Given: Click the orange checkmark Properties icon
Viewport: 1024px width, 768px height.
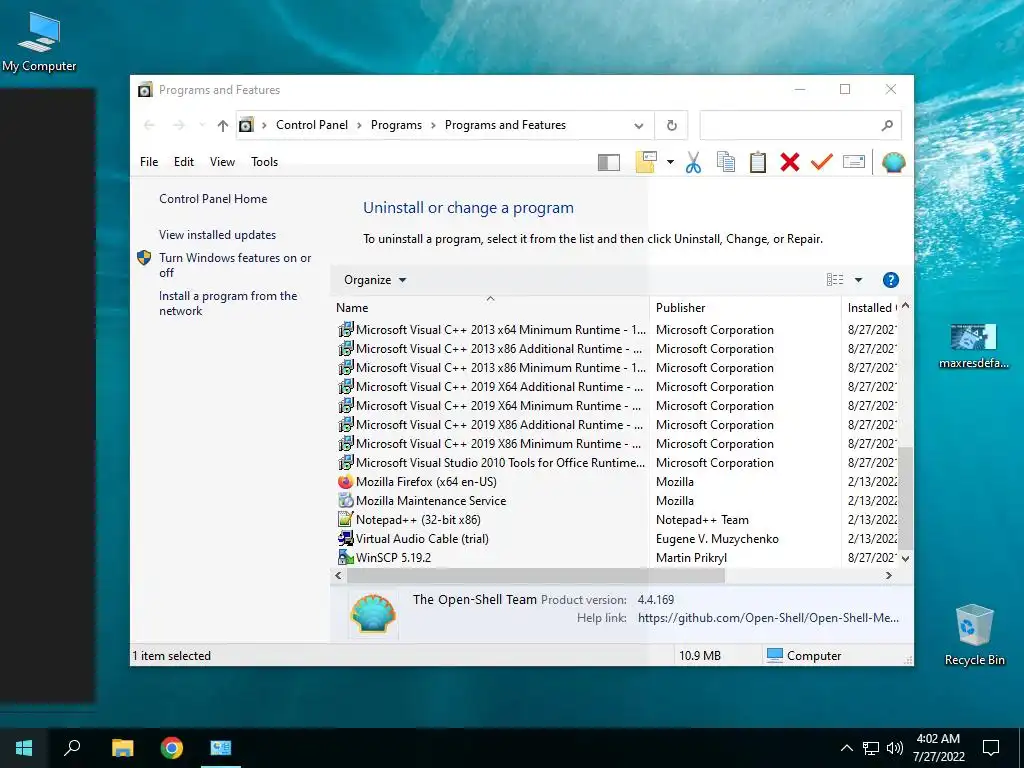Looking at the screenshot, I should point(822,161).
